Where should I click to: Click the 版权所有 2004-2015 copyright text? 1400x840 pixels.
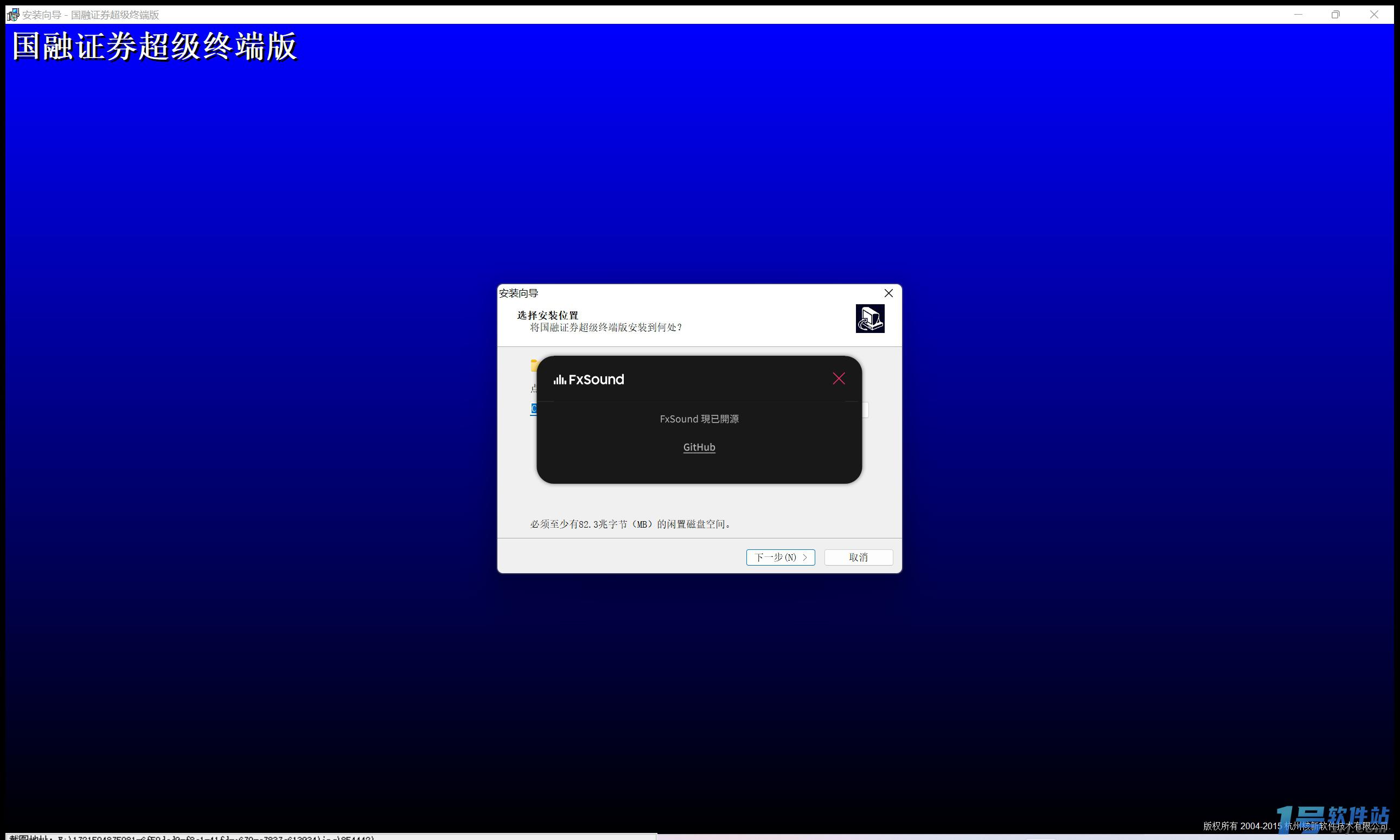[1296, 826]
